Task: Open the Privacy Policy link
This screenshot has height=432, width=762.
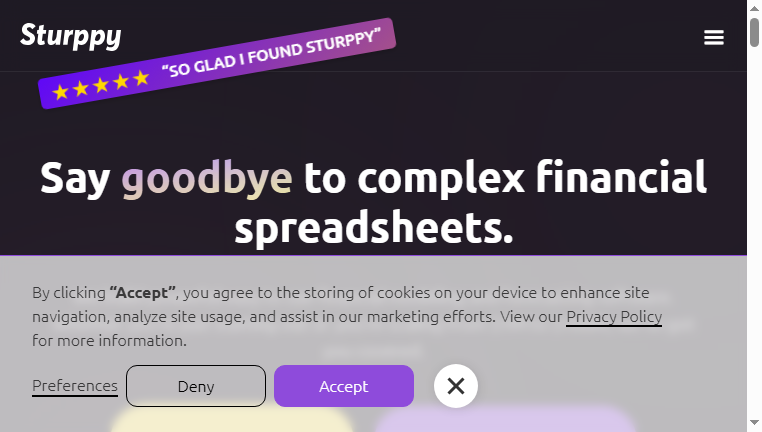Action: coord(614,317)
